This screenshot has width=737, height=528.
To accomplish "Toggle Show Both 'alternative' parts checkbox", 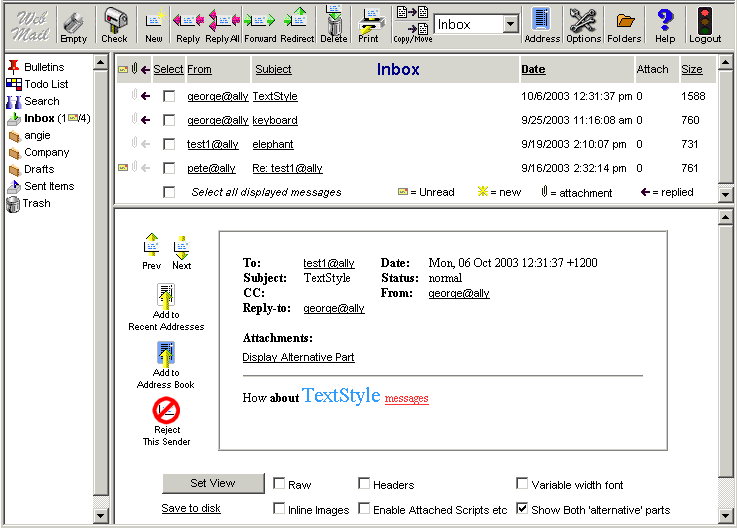I will click(523, 509).
